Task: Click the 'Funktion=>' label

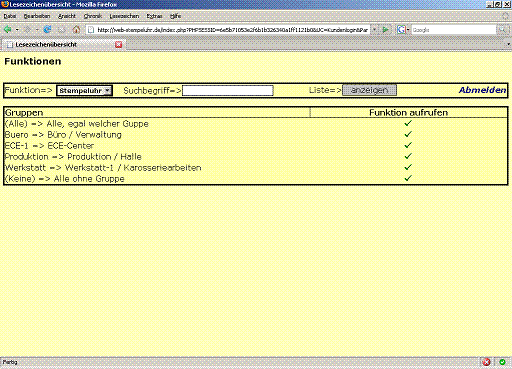Action: pyautogui.click(x=28, y=90)
